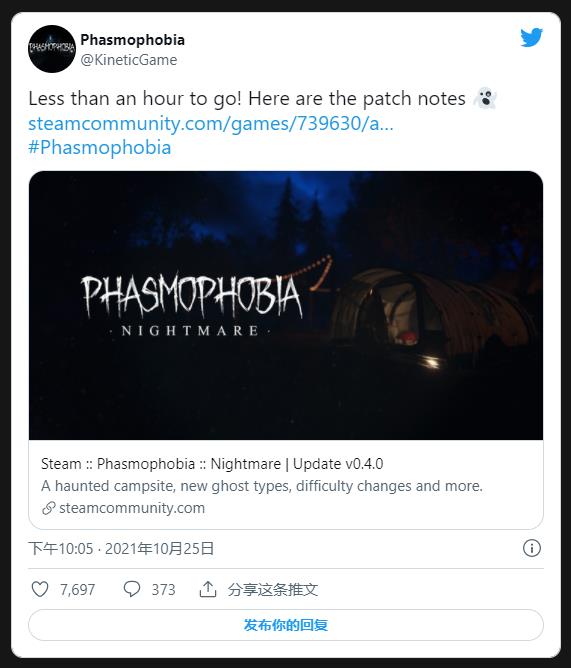Follow the steamcommunity.com patch notes link
The width and height of the screenshot is (571, 668).
point(211,124)
